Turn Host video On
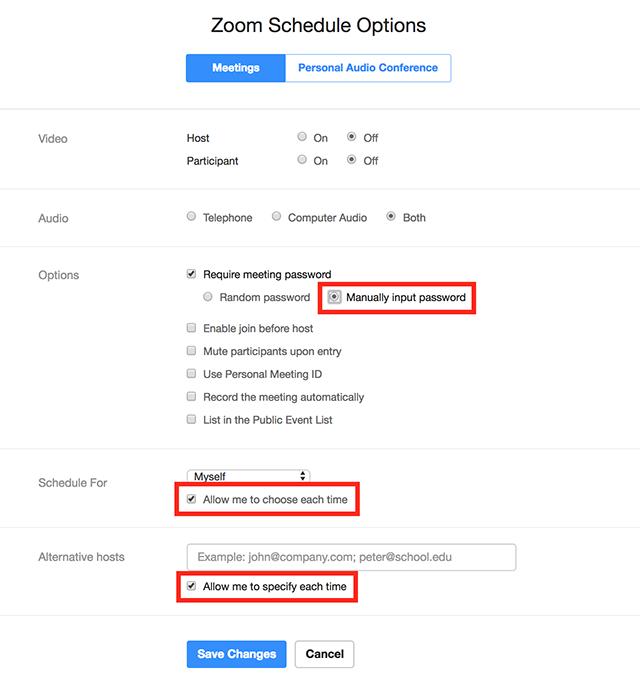The width and height of the screenshot is (640, 679). pyautogui.click(x=302, y=137)
